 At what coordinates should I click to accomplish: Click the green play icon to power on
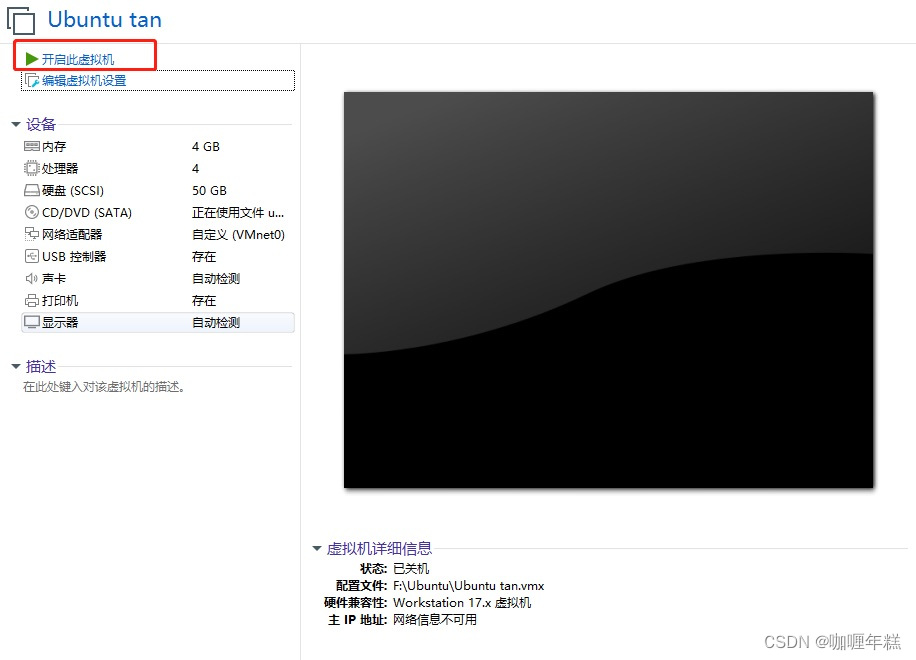point(29,56)
